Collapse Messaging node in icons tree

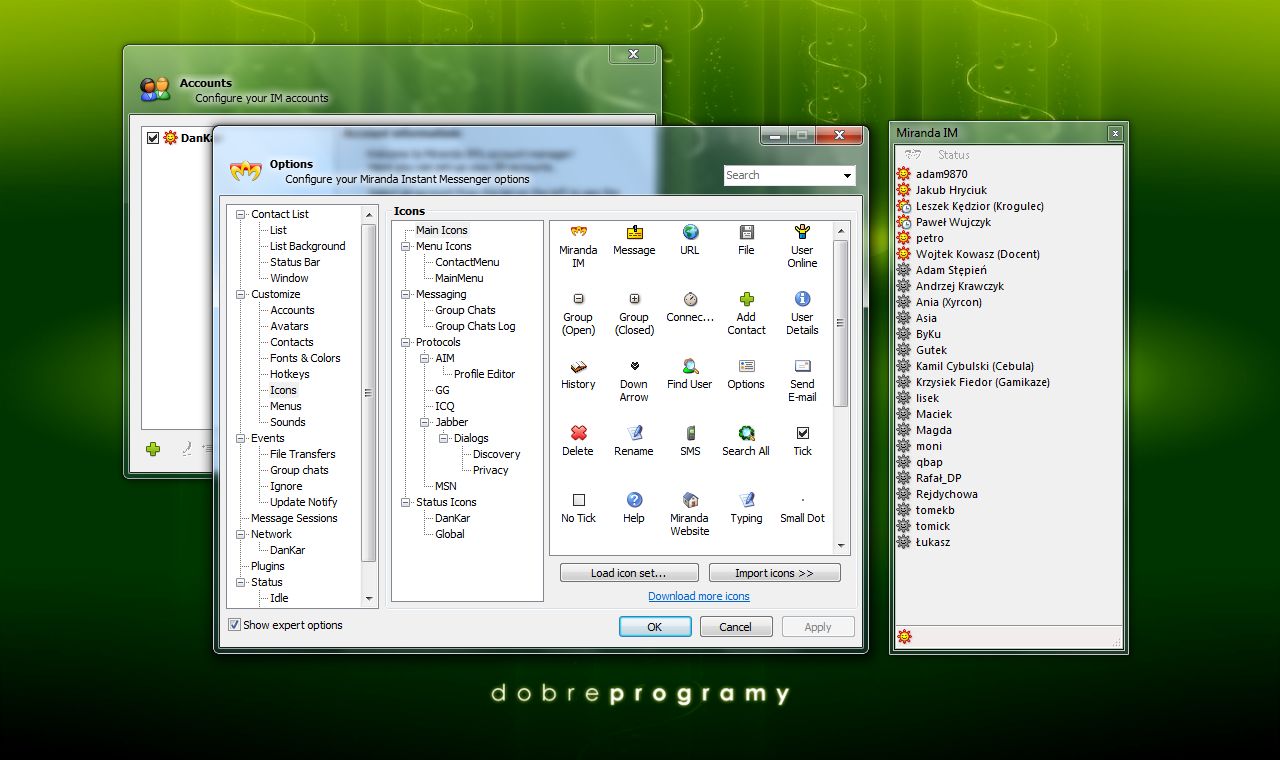[x=406, y=294]
